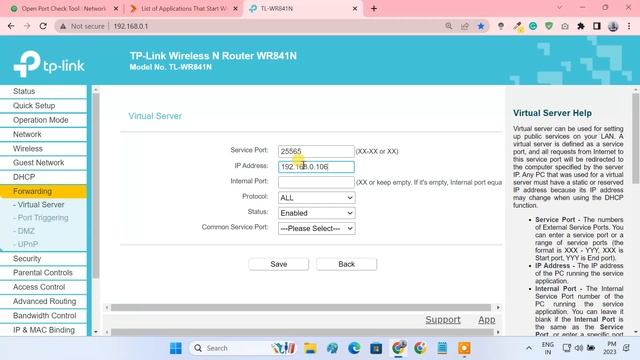
Task: Open Advanced Routing menu
Action: click(x=43, y=302)
